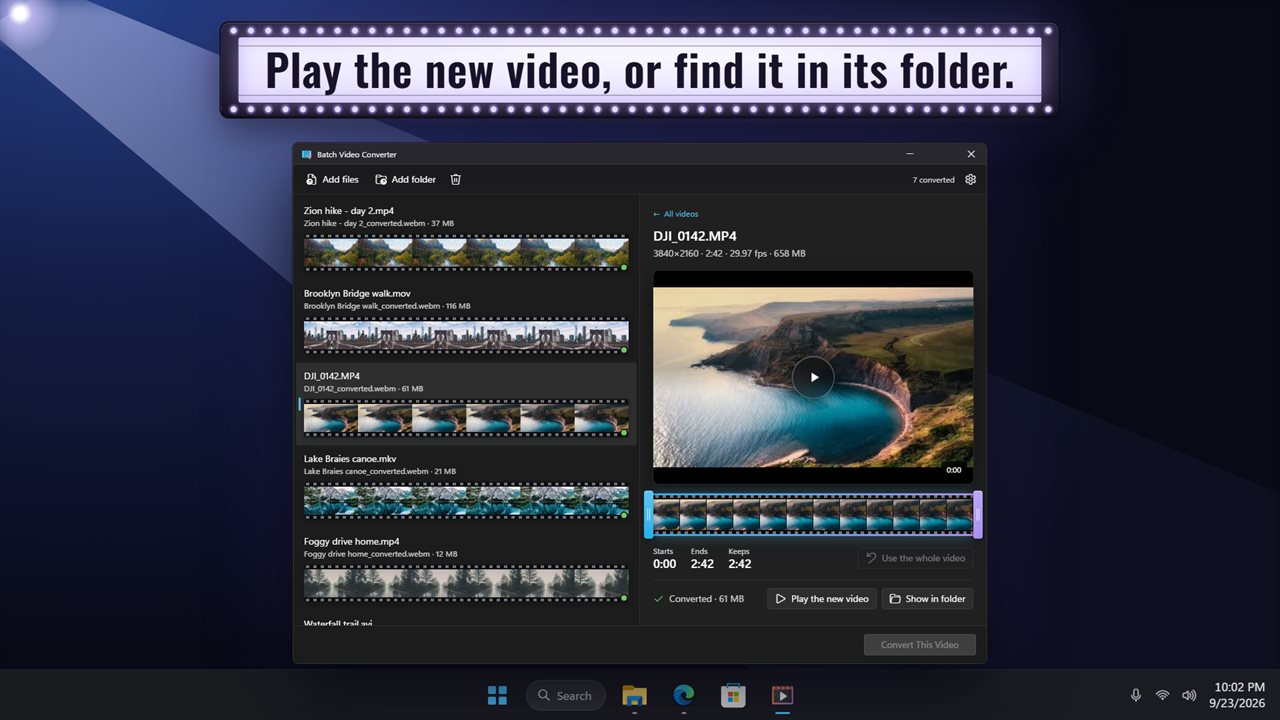Click the trim filmstrip below the preview
The image size is (1280, 720).
pos(813,515)
